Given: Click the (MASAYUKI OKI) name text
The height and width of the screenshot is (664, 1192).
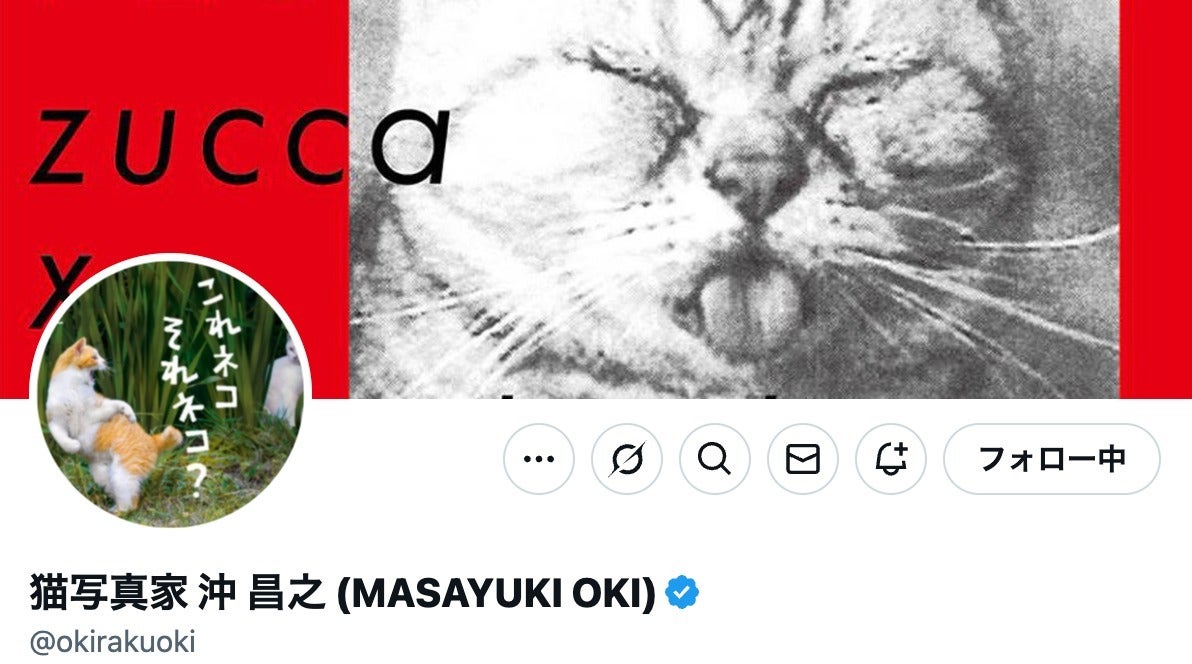Looking at the screenshot, I should (496, 593).
